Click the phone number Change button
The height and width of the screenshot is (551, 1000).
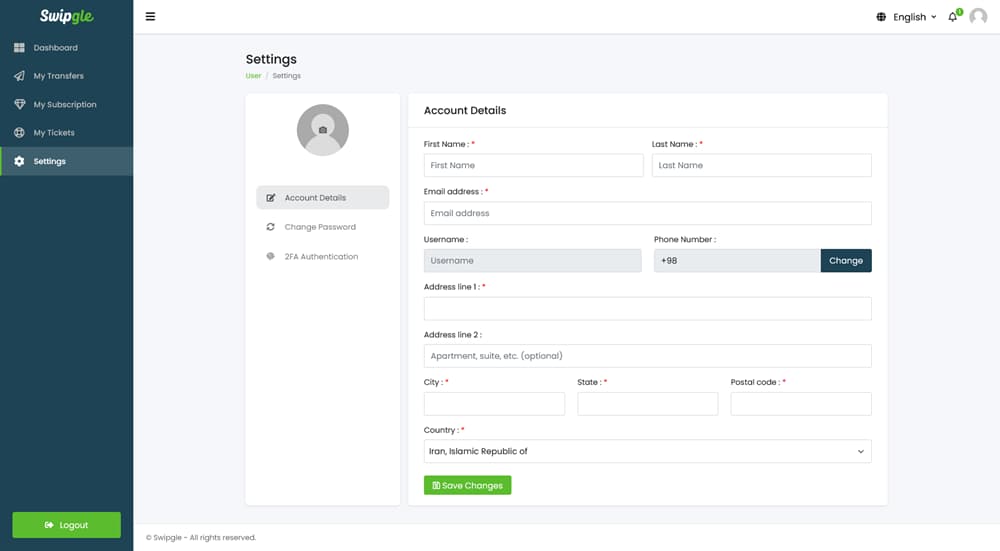[x=846, y=261]
